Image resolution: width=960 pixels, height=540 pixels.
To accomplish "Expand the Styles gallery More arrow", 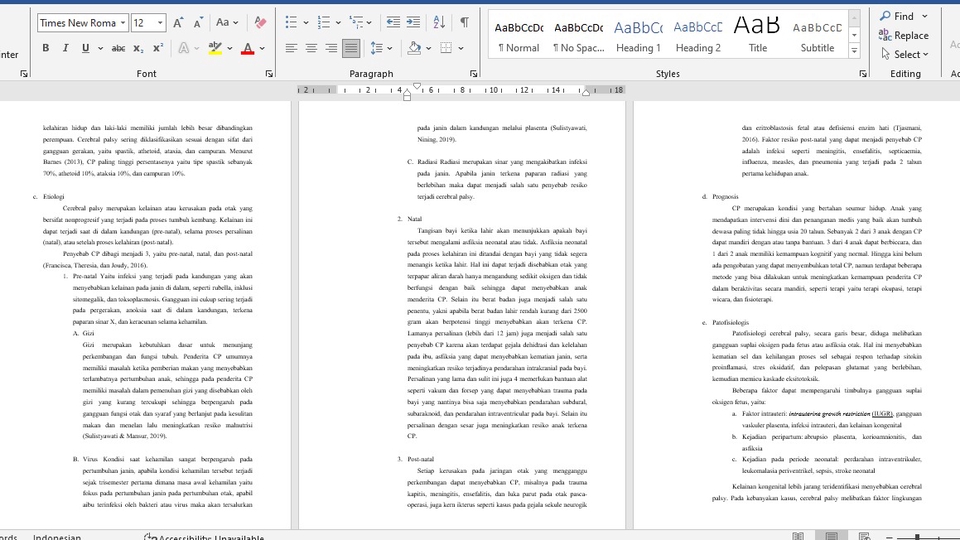I will click(854, 51).
